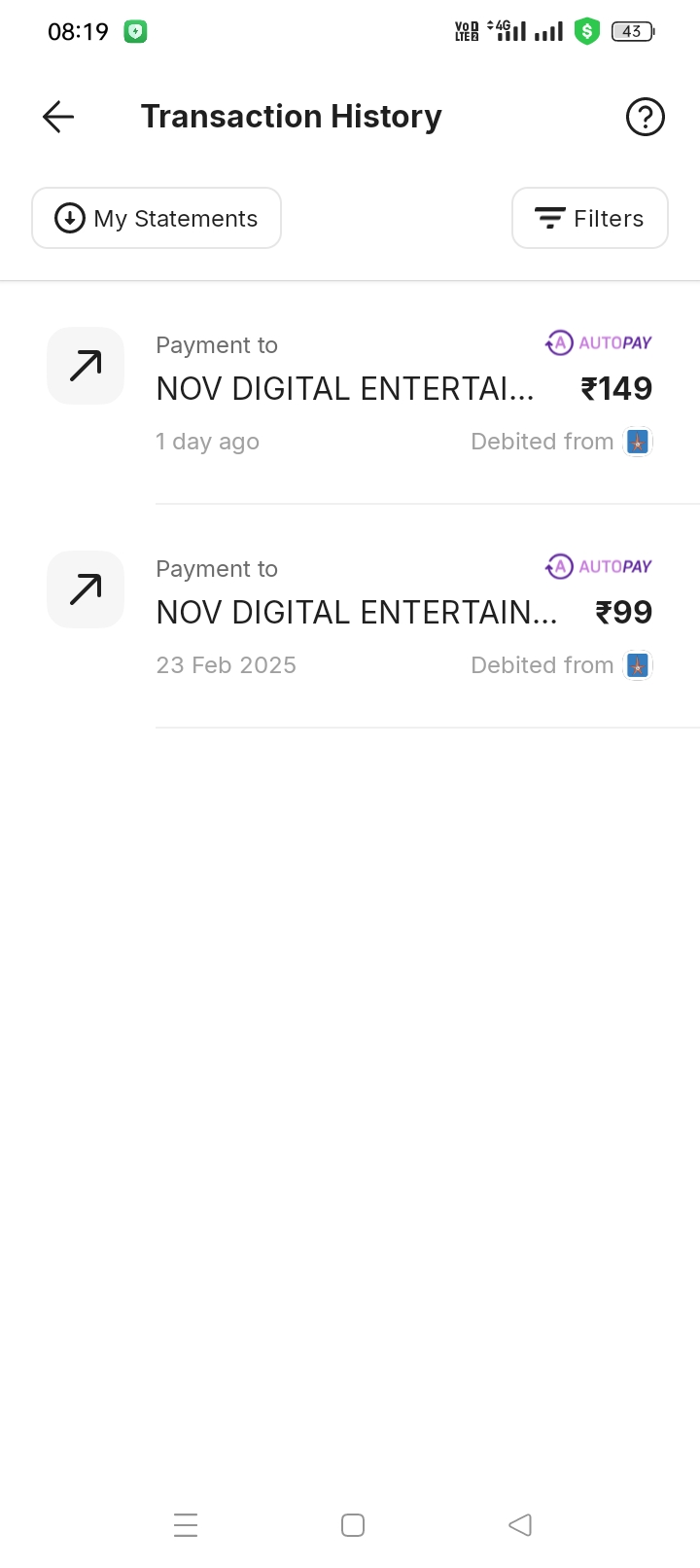Tap the green dollar shield status icon
The height and width of the screenshot is (1568, 700).
[x=586, y=32]
